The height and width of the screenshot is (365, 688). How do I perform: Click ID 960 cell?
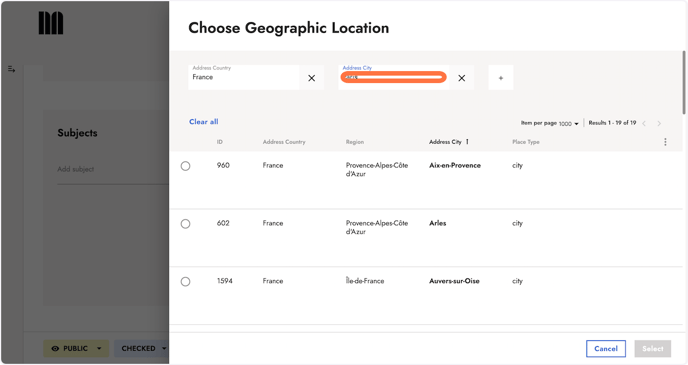(x=223, y=165)
